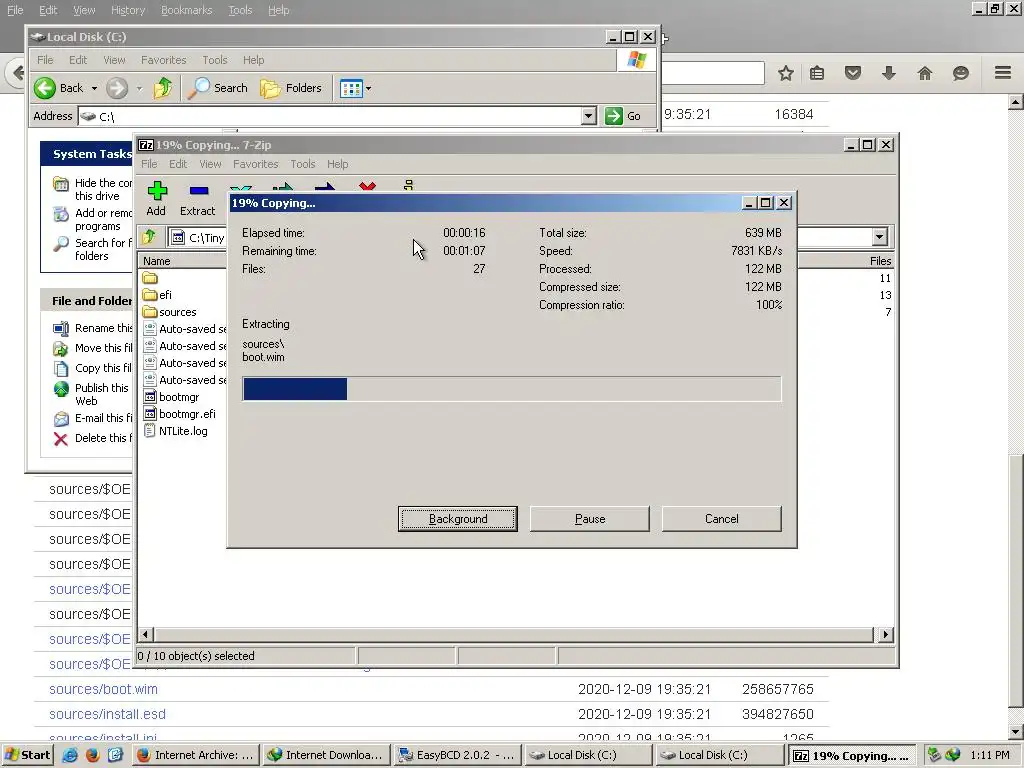The image size is (1024, 768).
Task: Switch to EasyBCD 2.0.2 taskbar button
Action: pyautogui.click(x=458, y=755)
